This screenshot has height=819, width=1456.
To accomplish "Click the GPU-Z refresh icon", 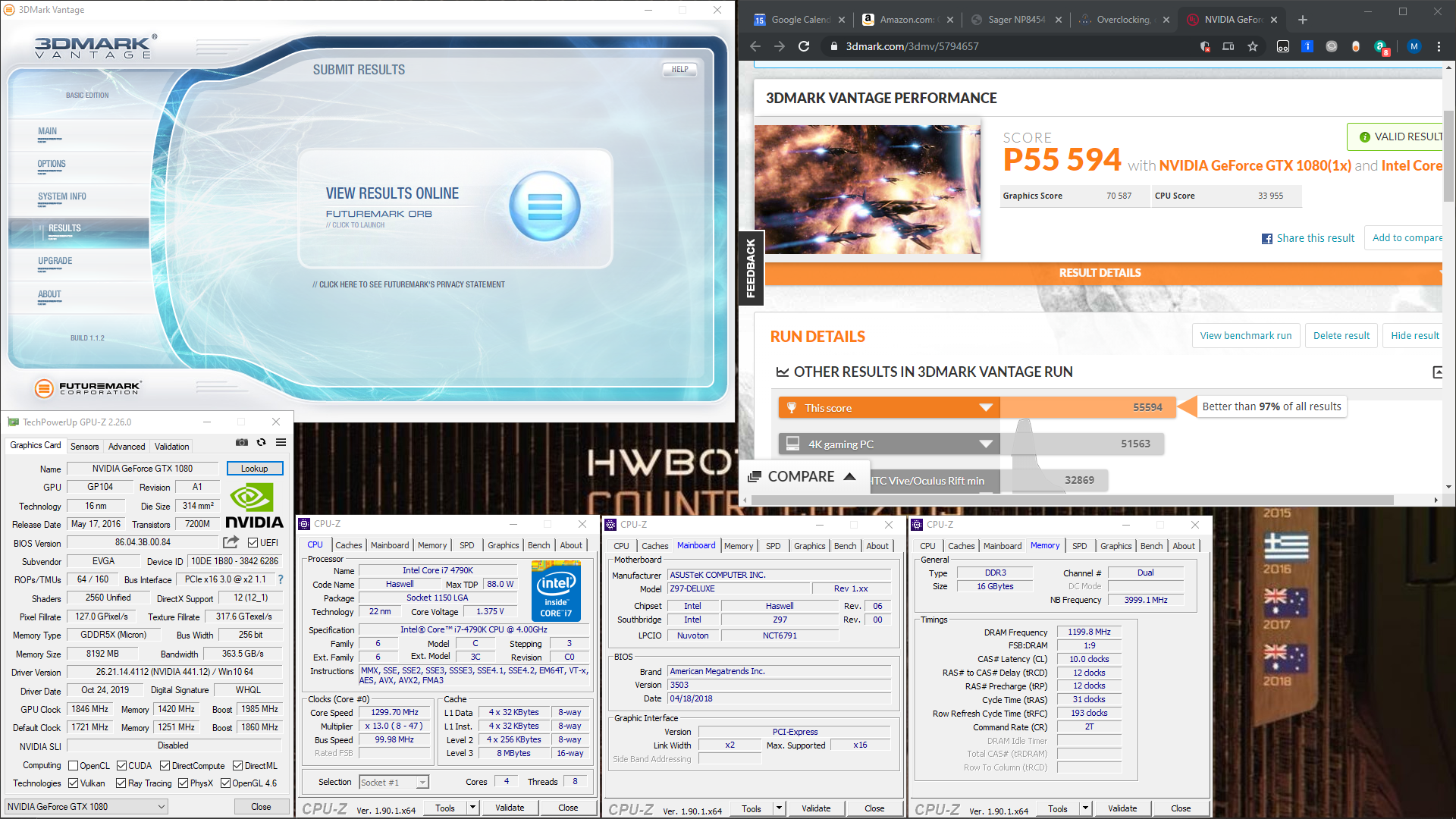I will 261,442.
